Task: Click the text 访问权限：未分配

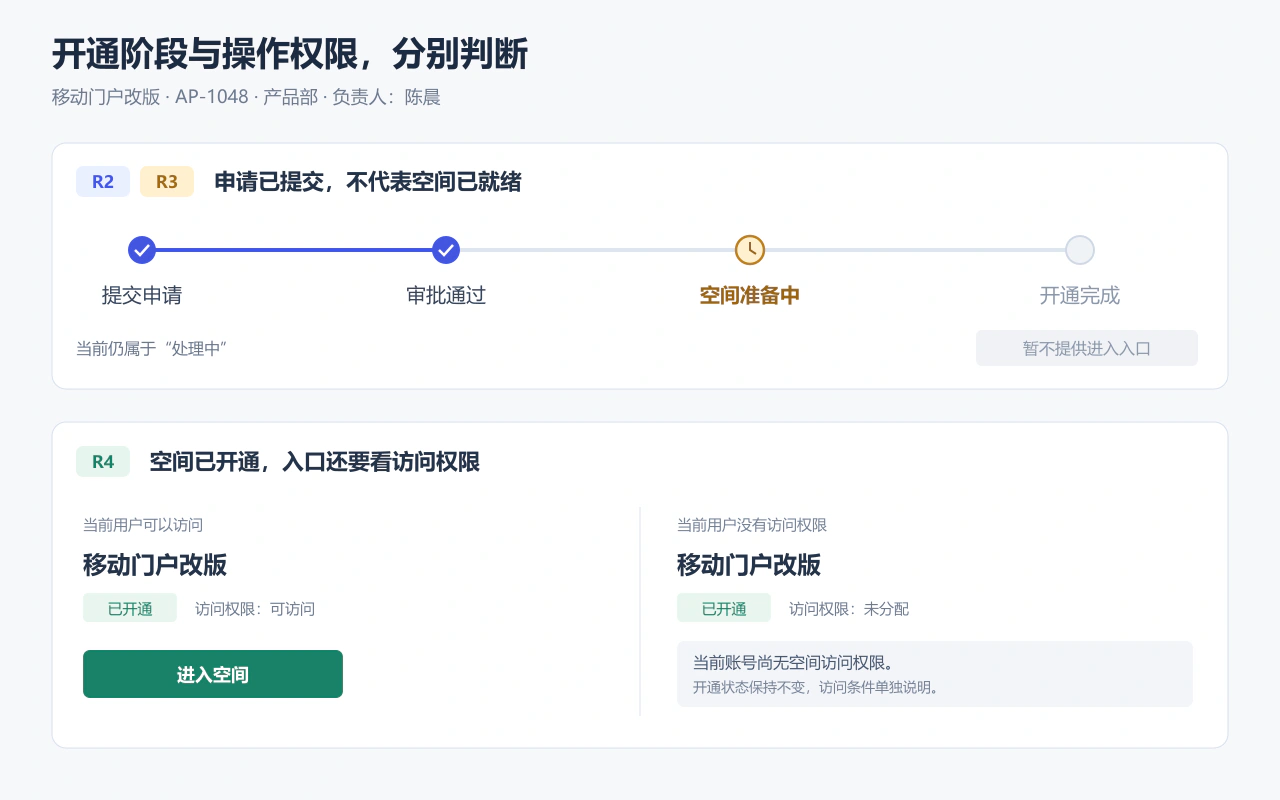Action: pos(849,608)
